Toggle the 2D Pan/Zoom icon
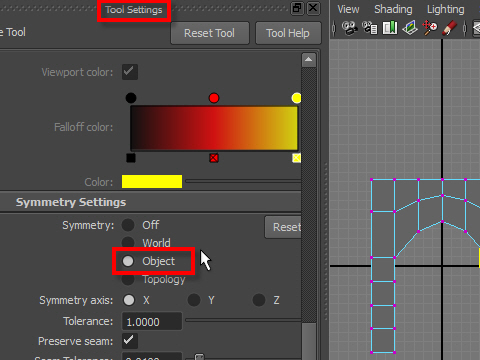 coord(430,28)
